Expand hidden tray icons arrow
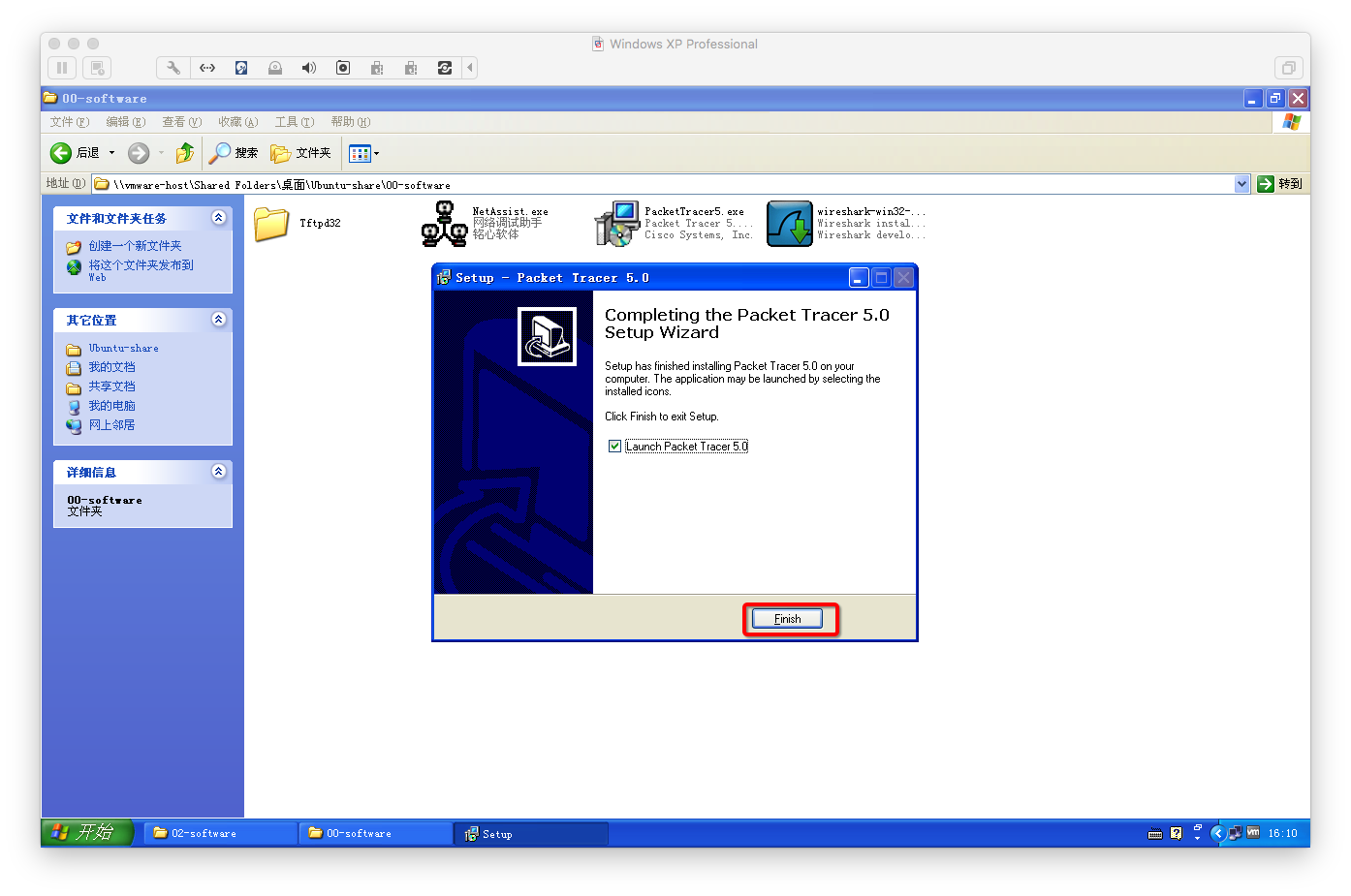Screen dimensions: 1351x896 click(x=1218, y=833)
